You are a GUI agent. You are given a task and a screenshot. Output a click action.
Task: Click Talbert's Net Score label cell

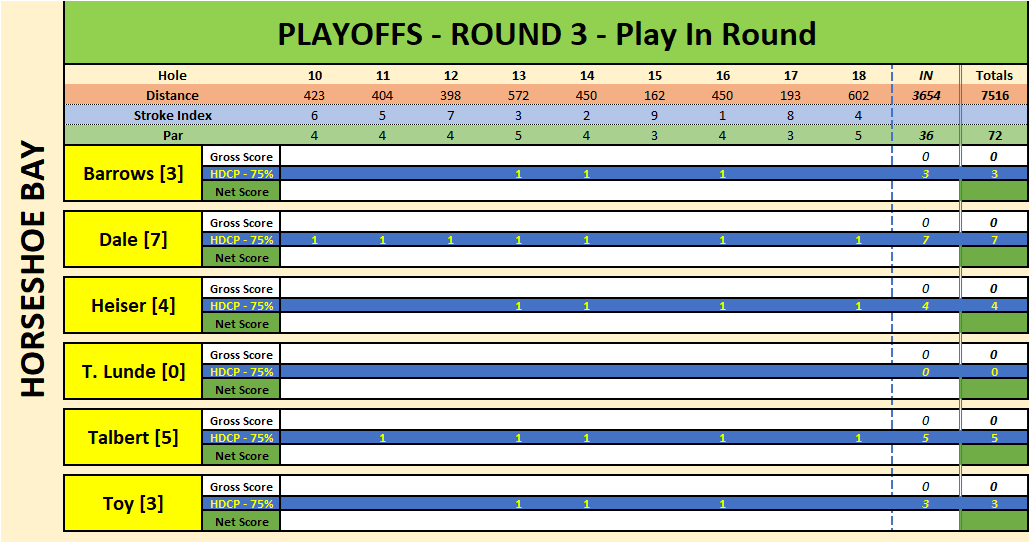[241, 456]
